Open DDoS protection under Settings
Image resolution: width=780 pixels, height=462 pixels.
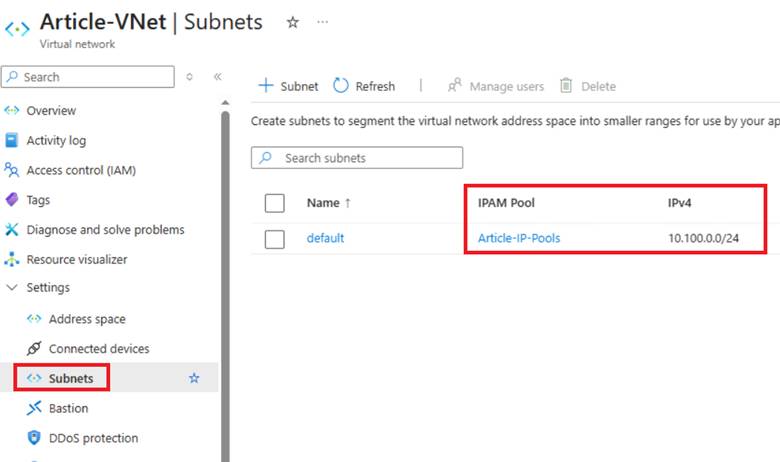(94, 438)
